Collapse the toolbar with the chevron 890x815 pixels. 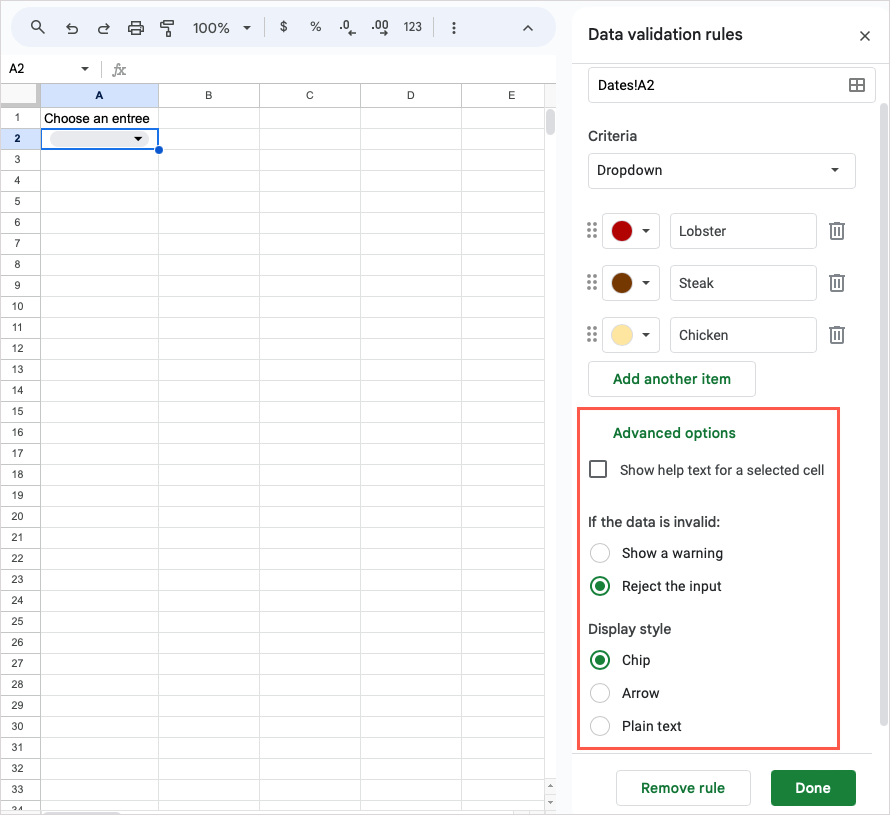(x=528, y=27)
